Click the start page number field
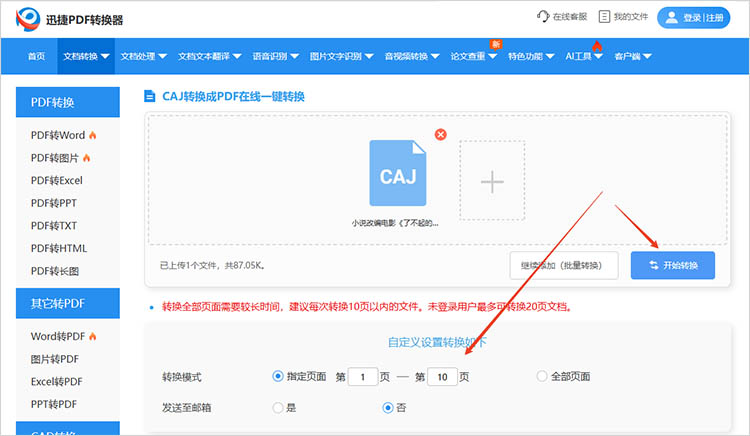 363,377
